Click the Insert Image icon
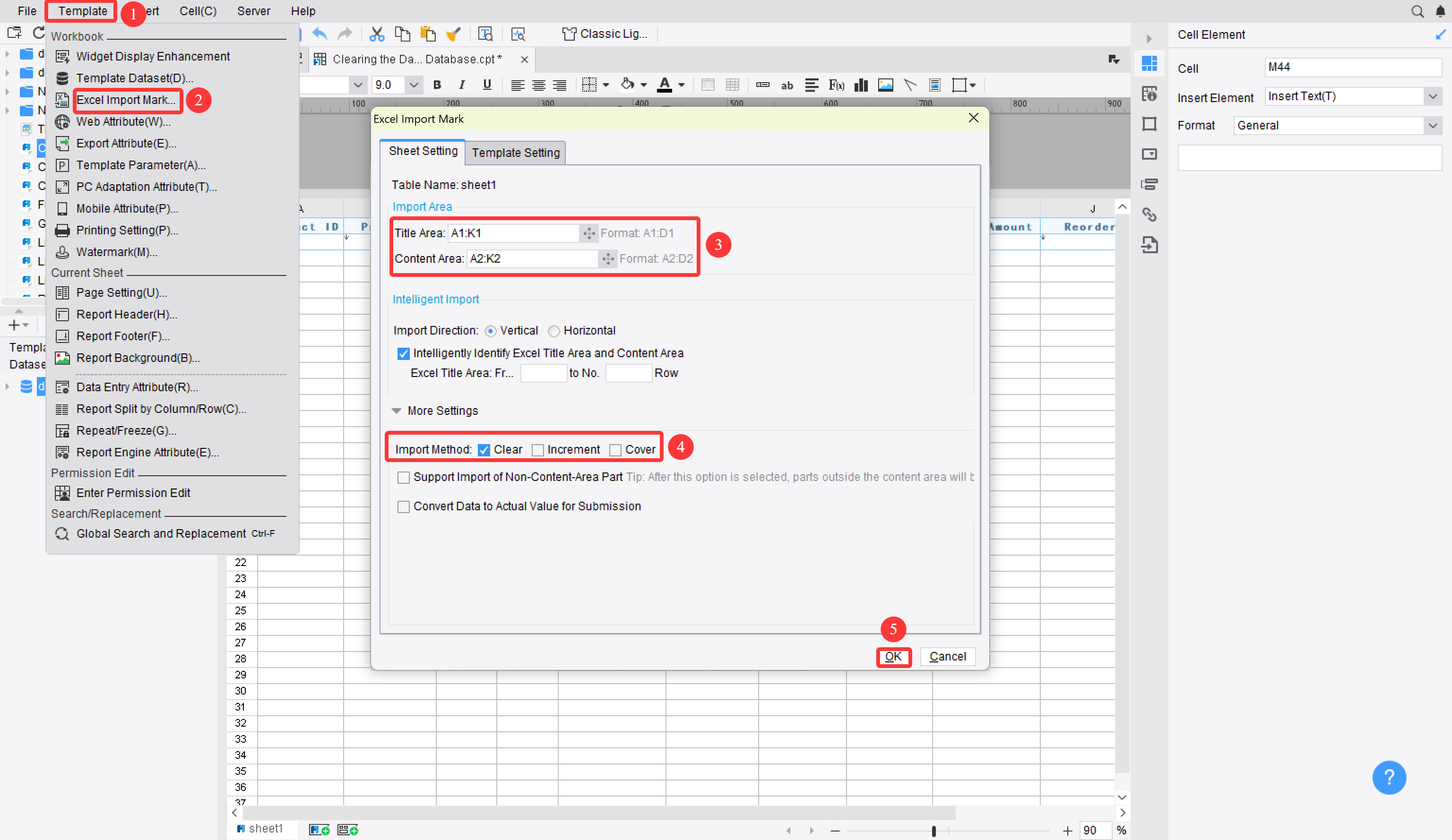The width and height of the screenshot is (1452, 840). coord(885,85)
